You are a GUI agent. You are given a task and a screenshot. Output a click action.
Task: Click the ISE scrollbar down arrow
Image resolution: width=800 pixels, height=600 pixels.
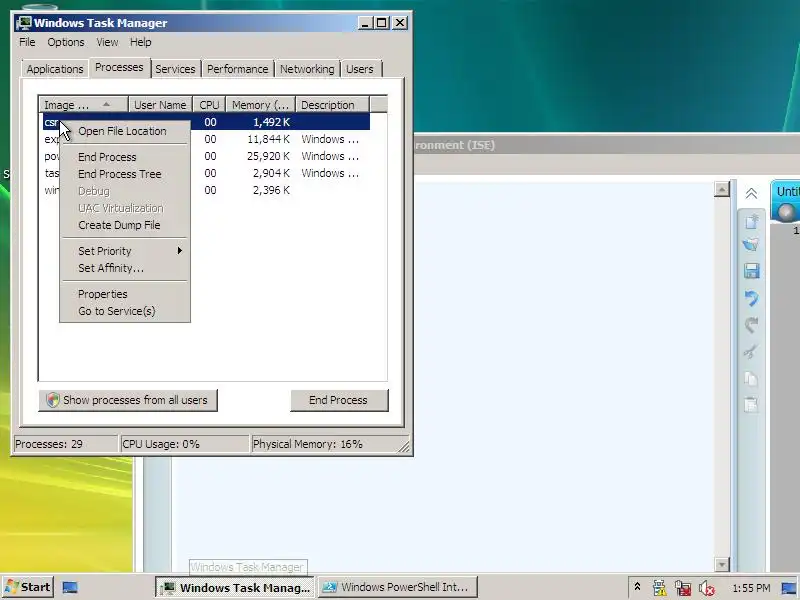pos(721,564)
